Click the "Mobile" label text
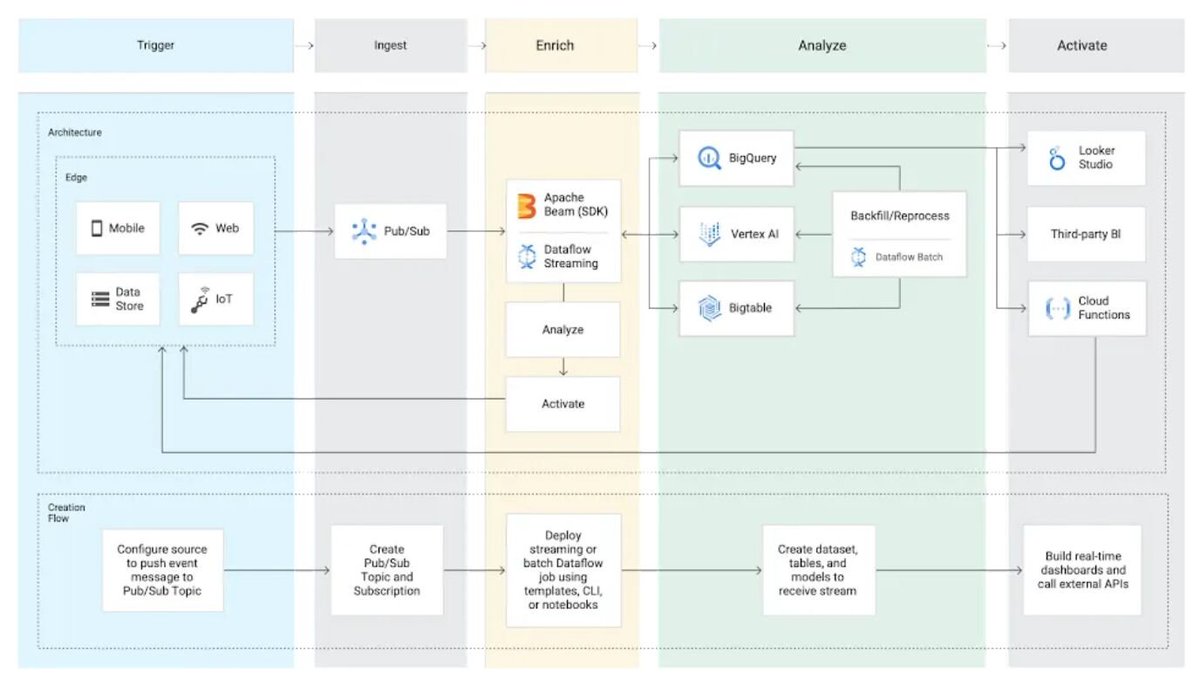 127,228
